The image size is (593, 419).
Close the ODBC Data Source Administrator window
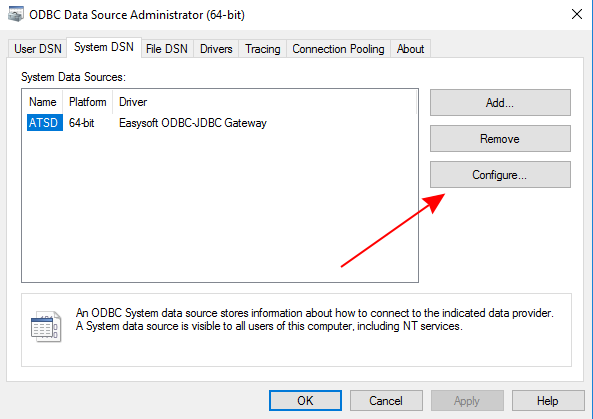(576, 14)
